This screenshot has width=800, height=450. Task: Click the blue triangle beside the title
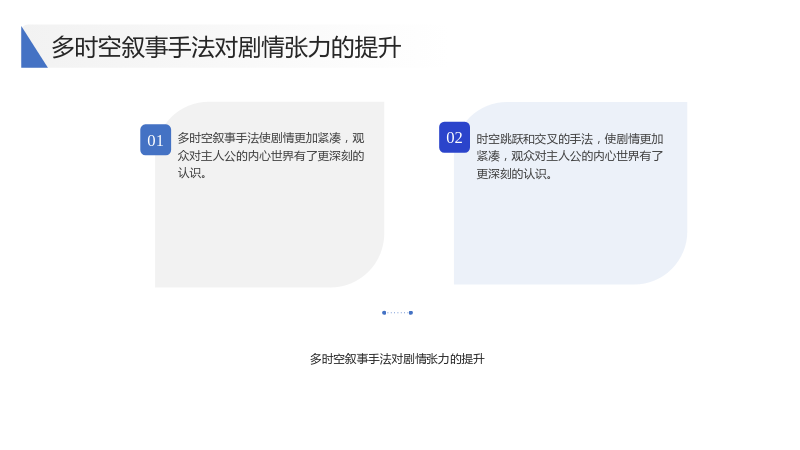click(32, 47)
